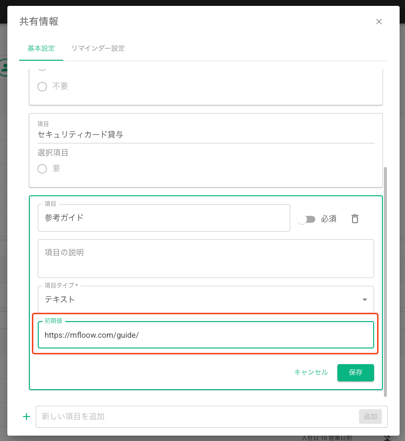Toggle the 必須 required switch
405x441 pixels.
pyautogui.click(x=307, y=219)
